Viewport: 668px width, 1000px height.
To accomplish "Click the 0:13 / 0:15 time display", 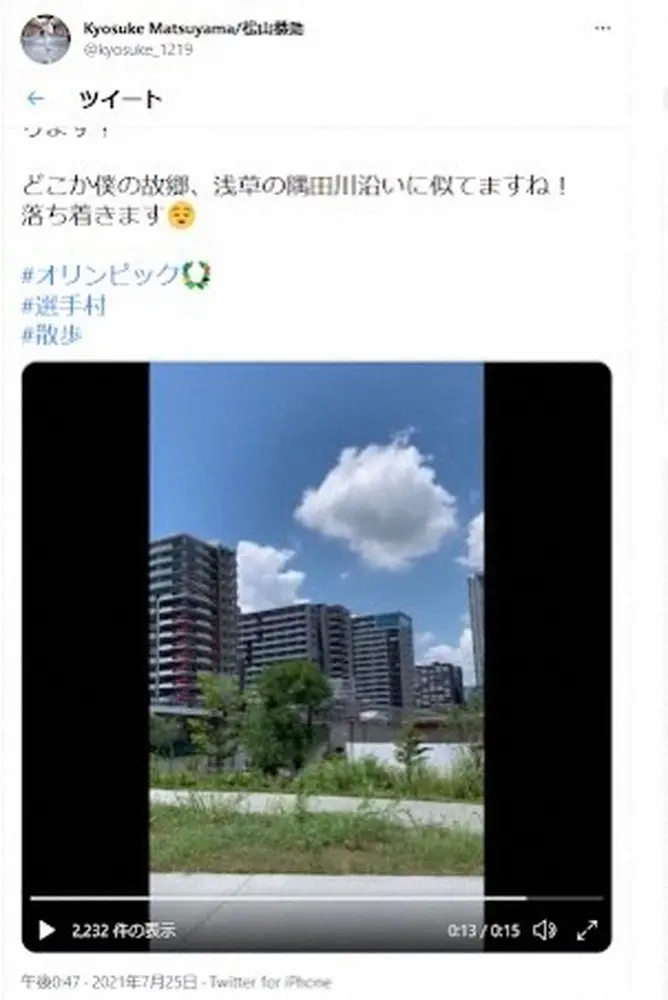I will click(484, 930).
